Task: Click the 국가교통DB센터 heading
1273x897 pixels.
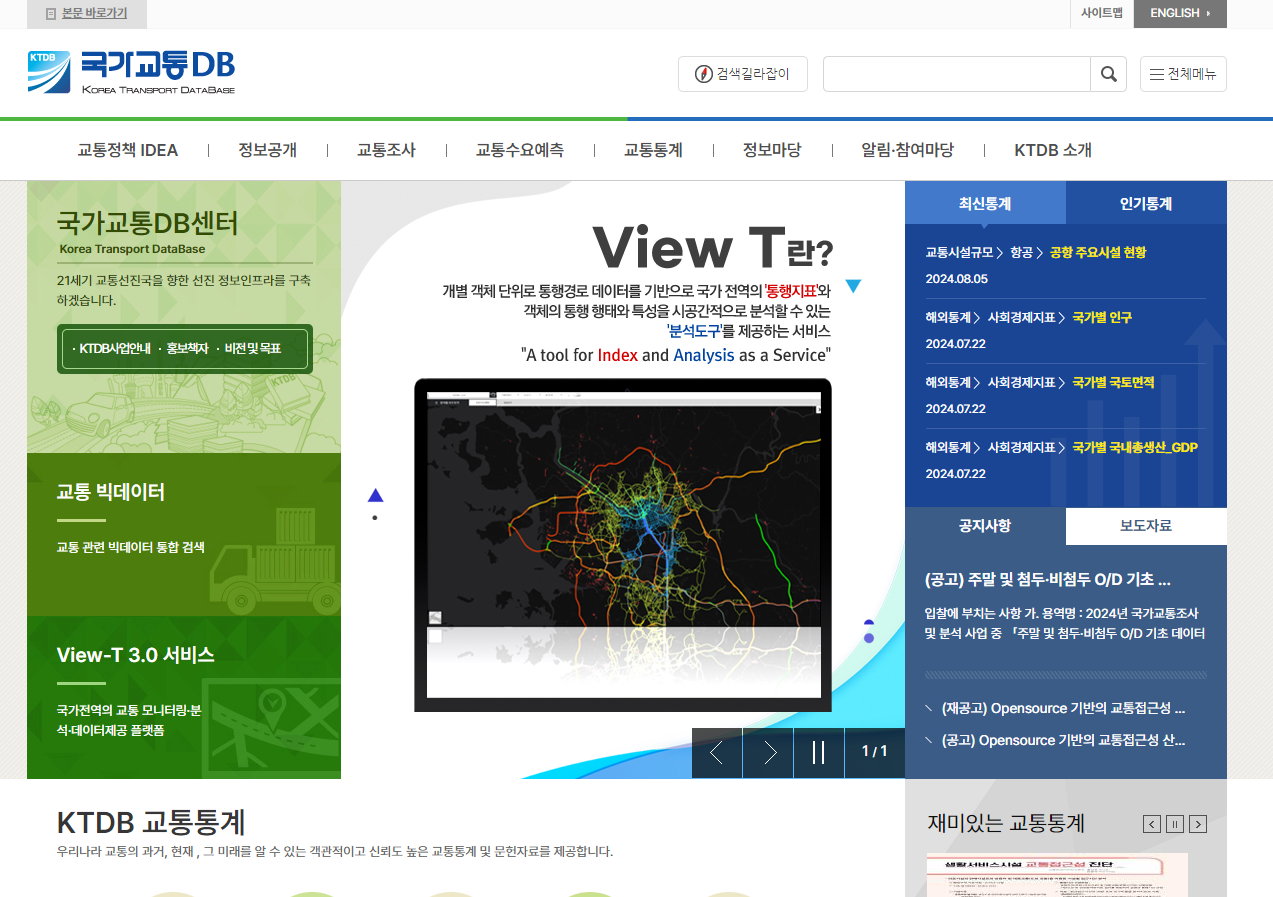Action: click(x=147, y=222)
